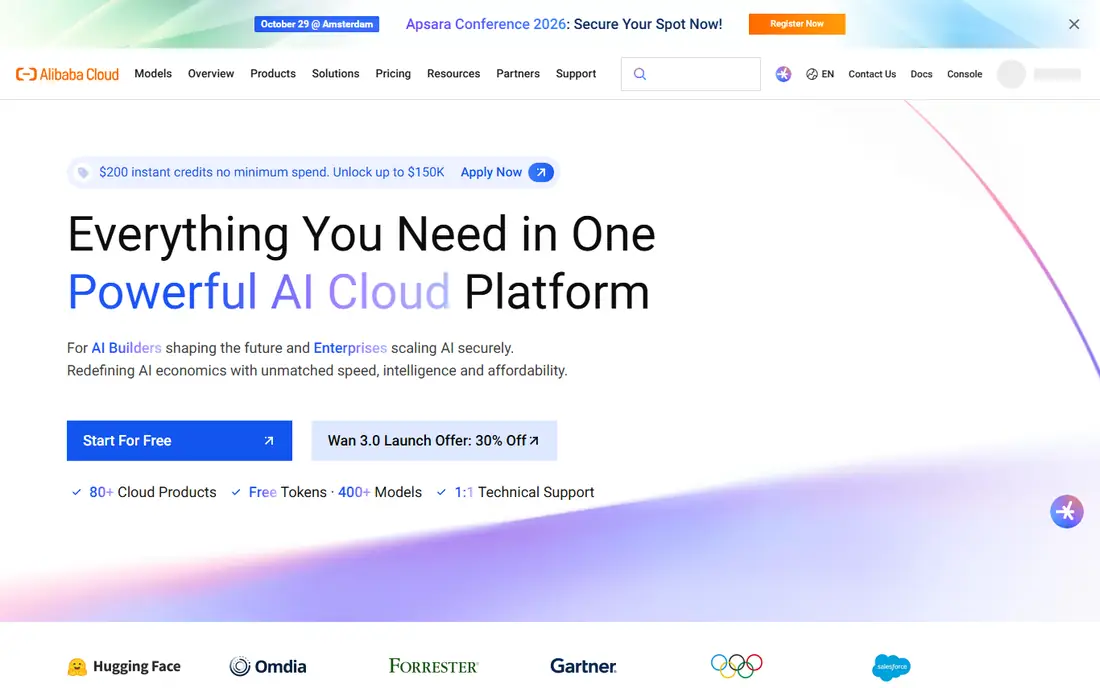Click the 80+ Cloud Products text
The image size is (1100, 688).
click(152, 492)
